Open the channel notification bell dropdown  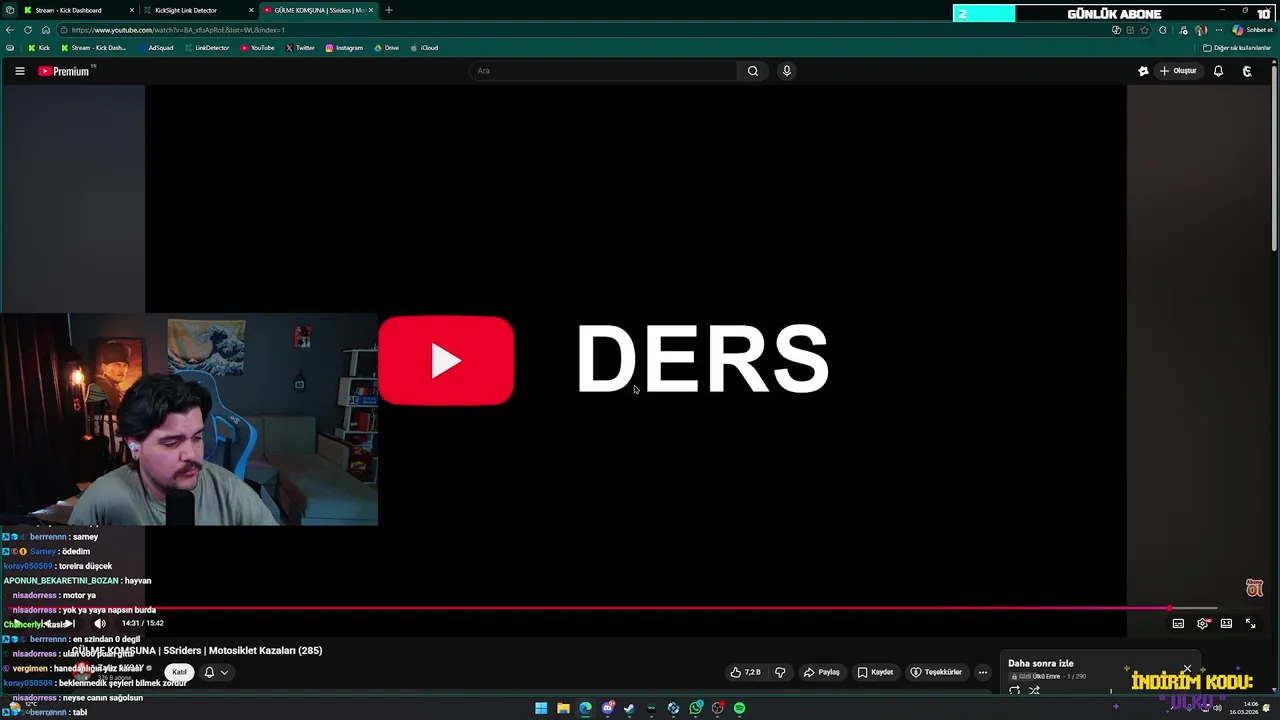coord(216,672)
